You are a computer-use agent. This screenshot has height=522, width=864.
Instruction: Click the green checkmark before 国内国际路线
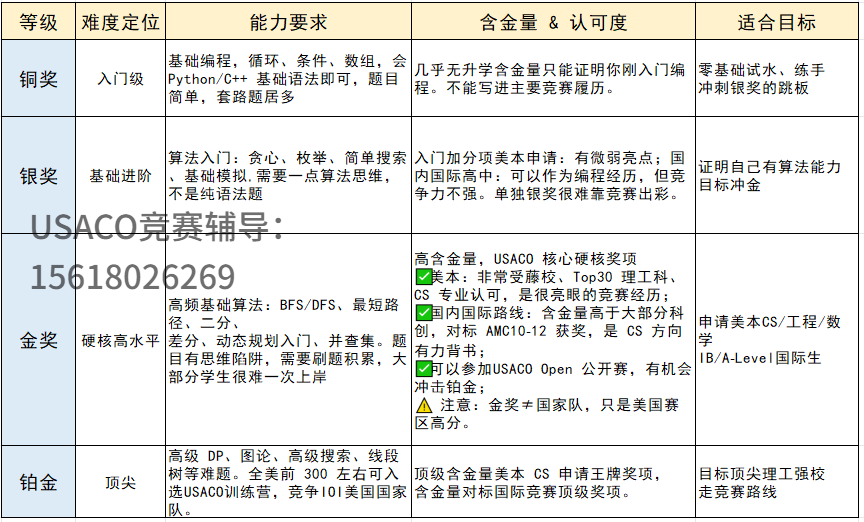click(x=423, y=313)
